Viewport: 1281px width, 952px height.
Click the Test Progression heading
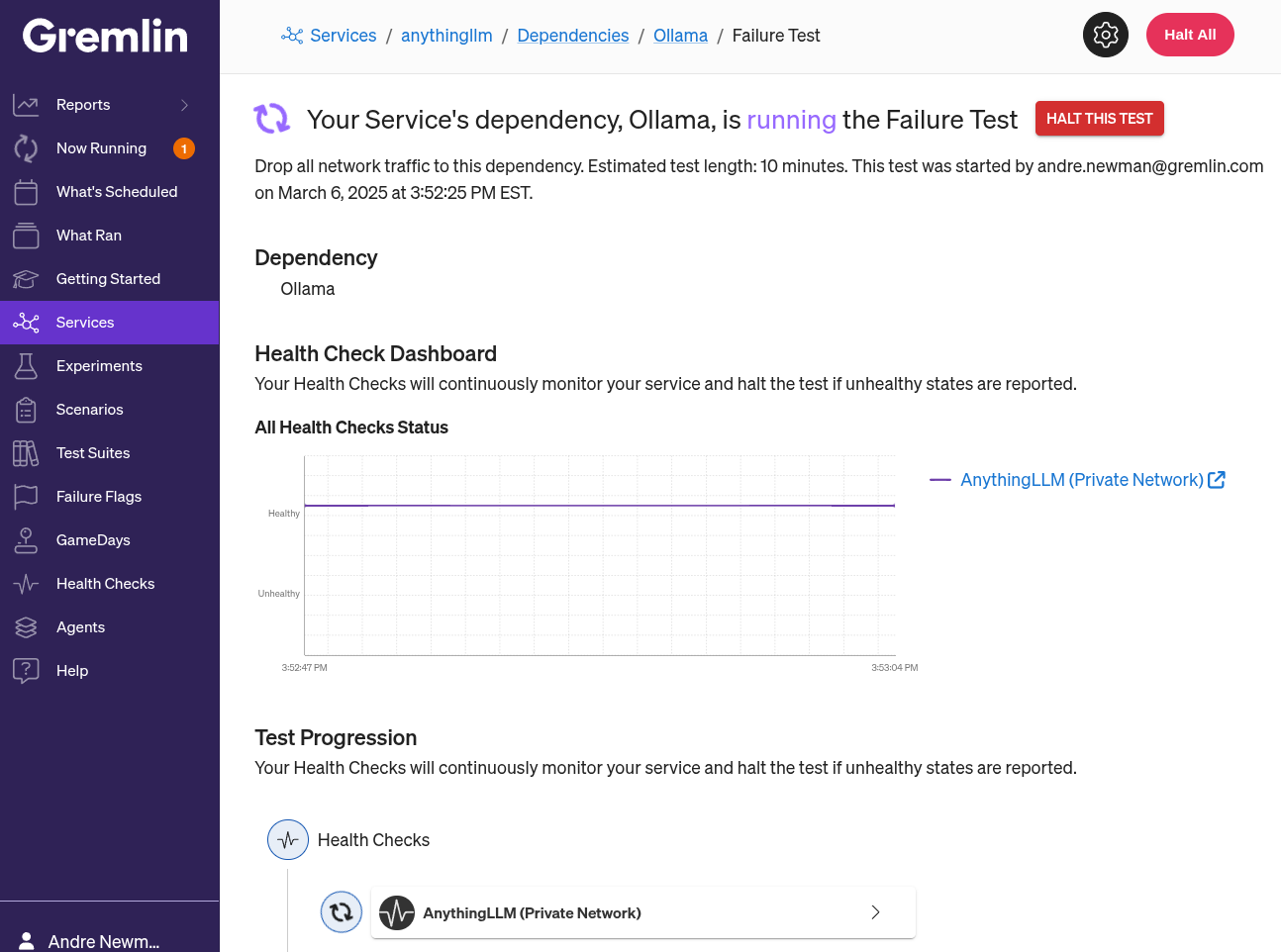coord(336,737)
